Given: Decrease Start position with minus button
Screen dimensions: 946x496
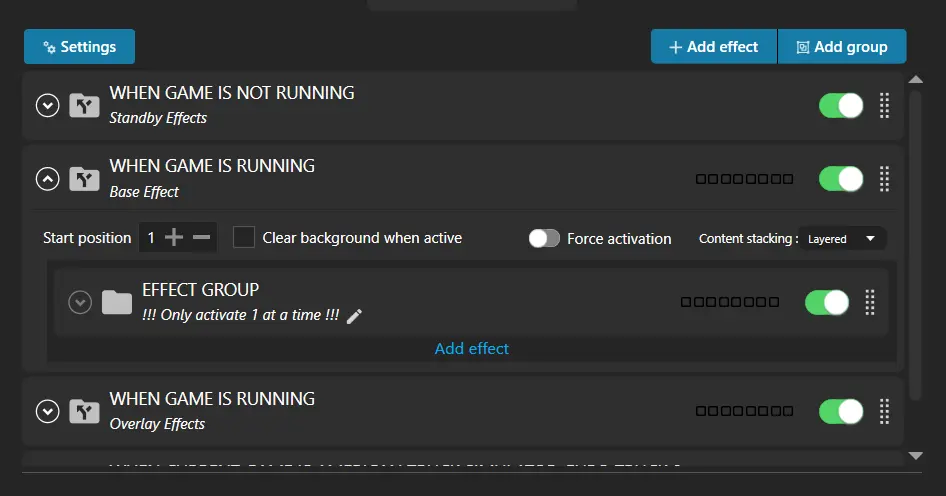Looking at the screenshot, I should pos(202,237).
